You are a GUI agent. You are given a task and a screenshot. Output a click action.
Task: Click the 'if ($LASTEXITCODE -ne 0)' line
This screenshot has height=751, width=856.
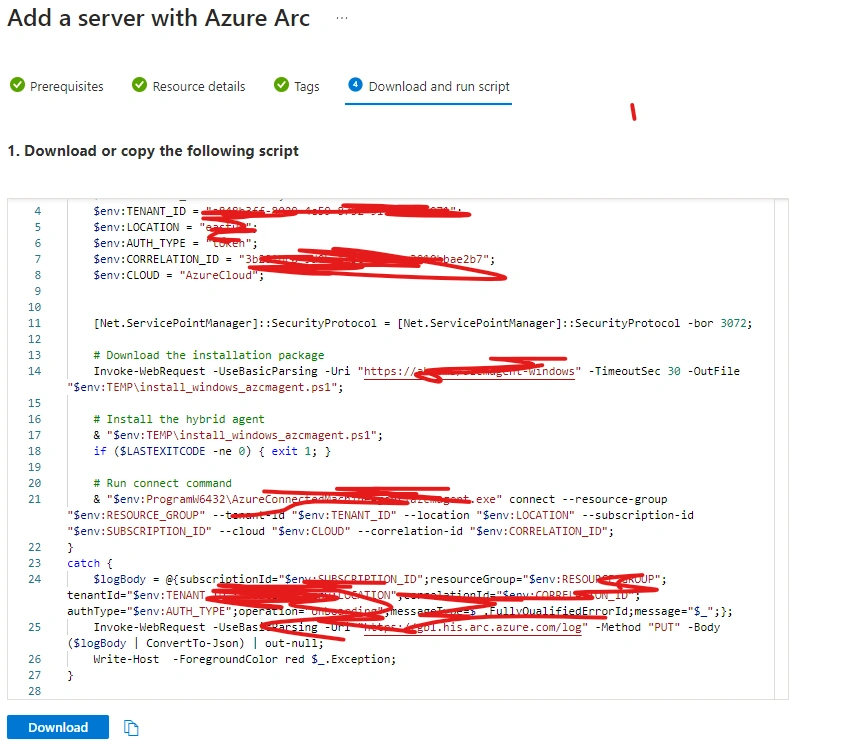coord(212,451)
